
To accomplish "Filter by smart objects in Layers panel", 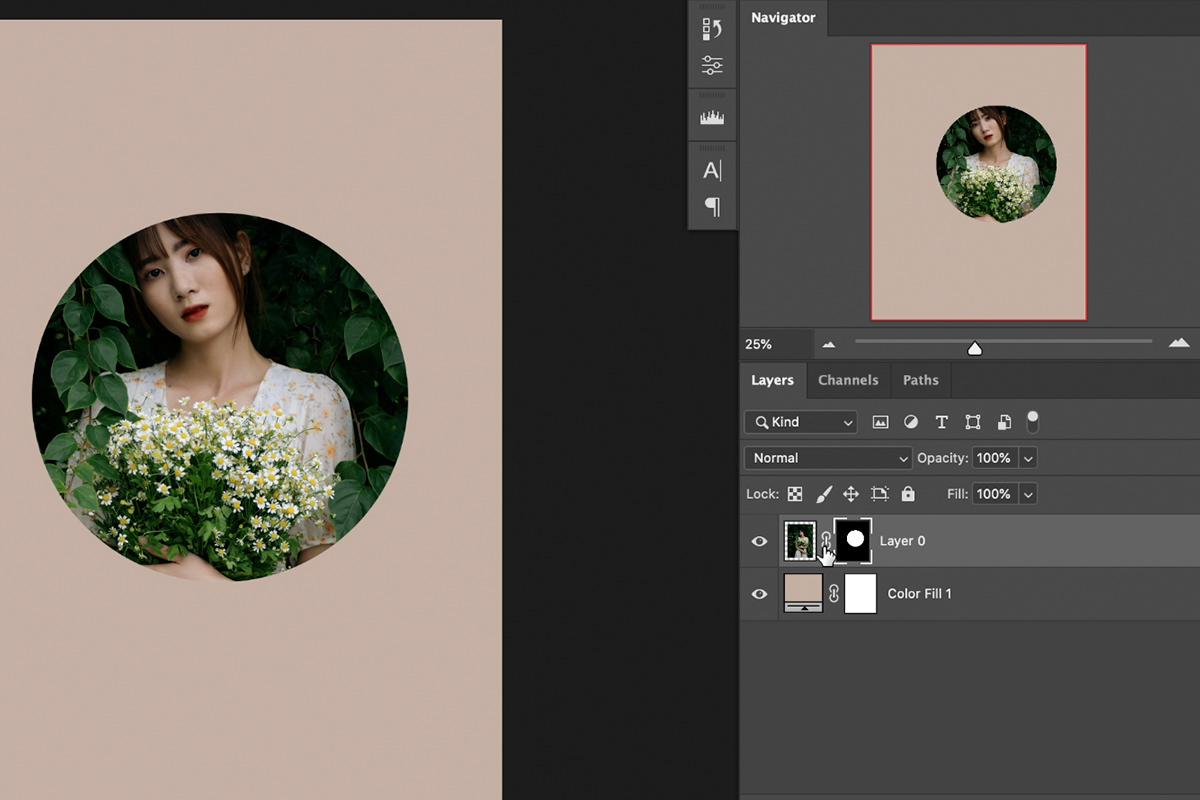I will (1003, 422).
